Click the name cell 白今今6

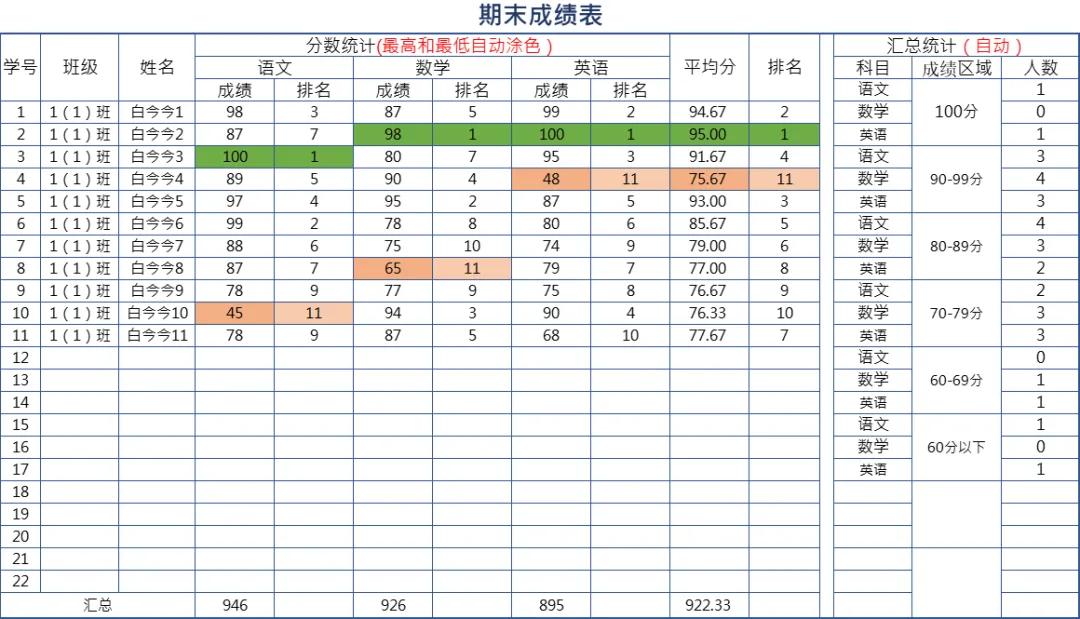point(157,224)
